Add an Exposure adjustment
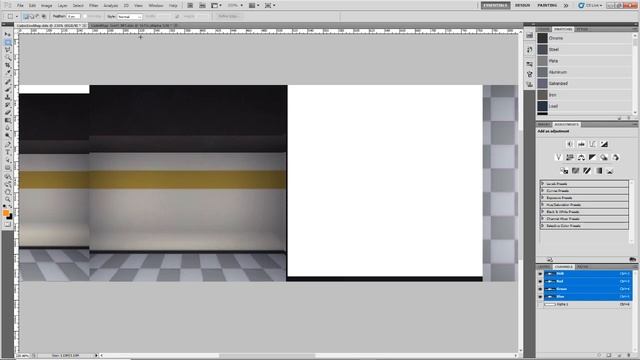 tap(604, 144)
